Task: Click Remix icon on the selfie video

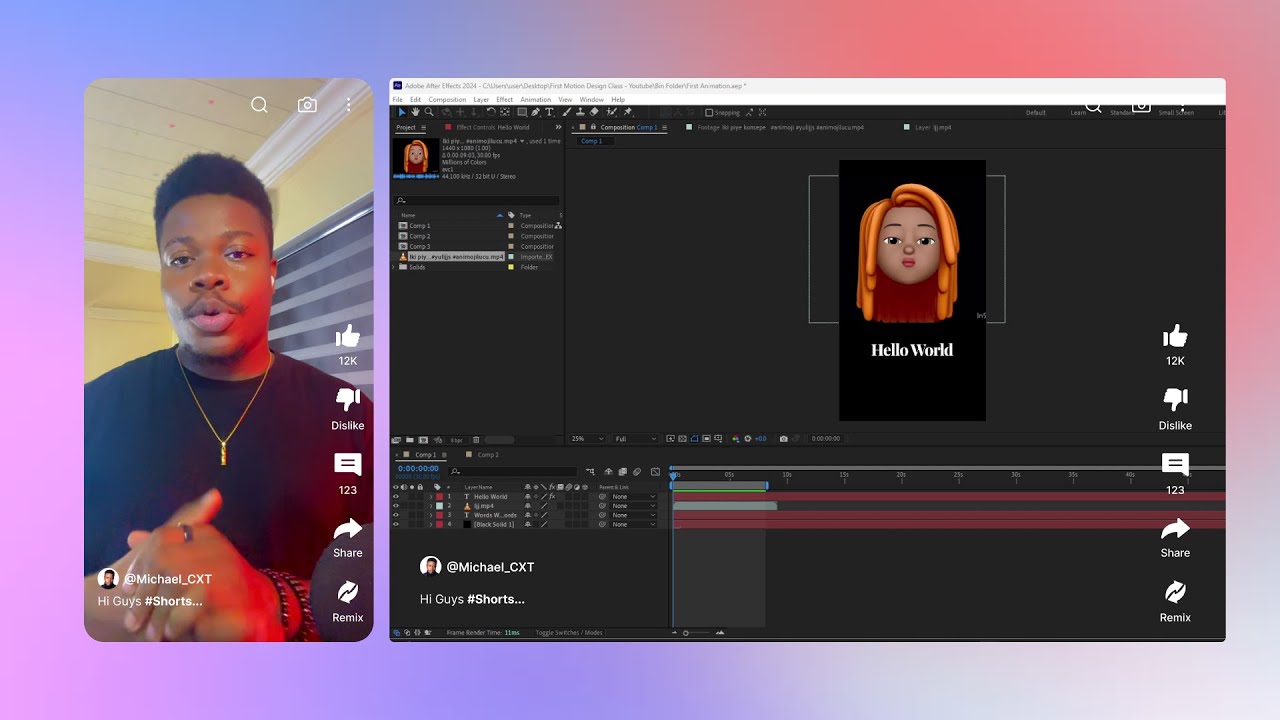Action: (348, 592)
